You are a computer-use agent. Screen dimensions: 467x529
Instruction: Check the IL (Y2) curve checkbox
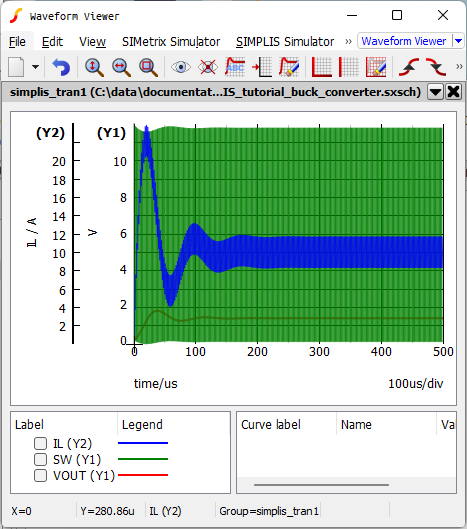pos(40,443)
